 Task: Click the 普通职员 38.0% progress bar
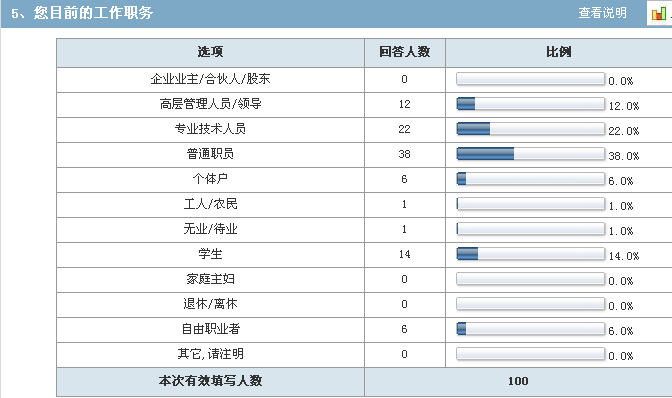click(x=531, y=153)
